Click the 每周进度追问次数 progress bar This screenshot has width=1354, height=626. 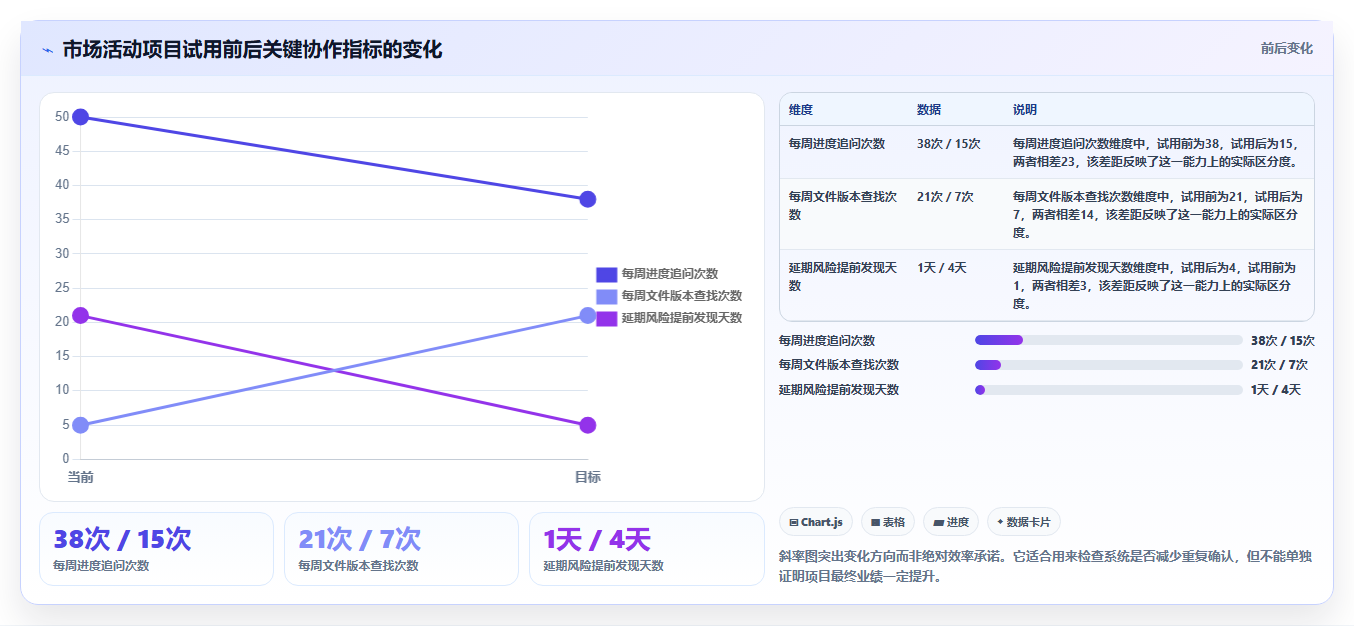click(1108, 340)
